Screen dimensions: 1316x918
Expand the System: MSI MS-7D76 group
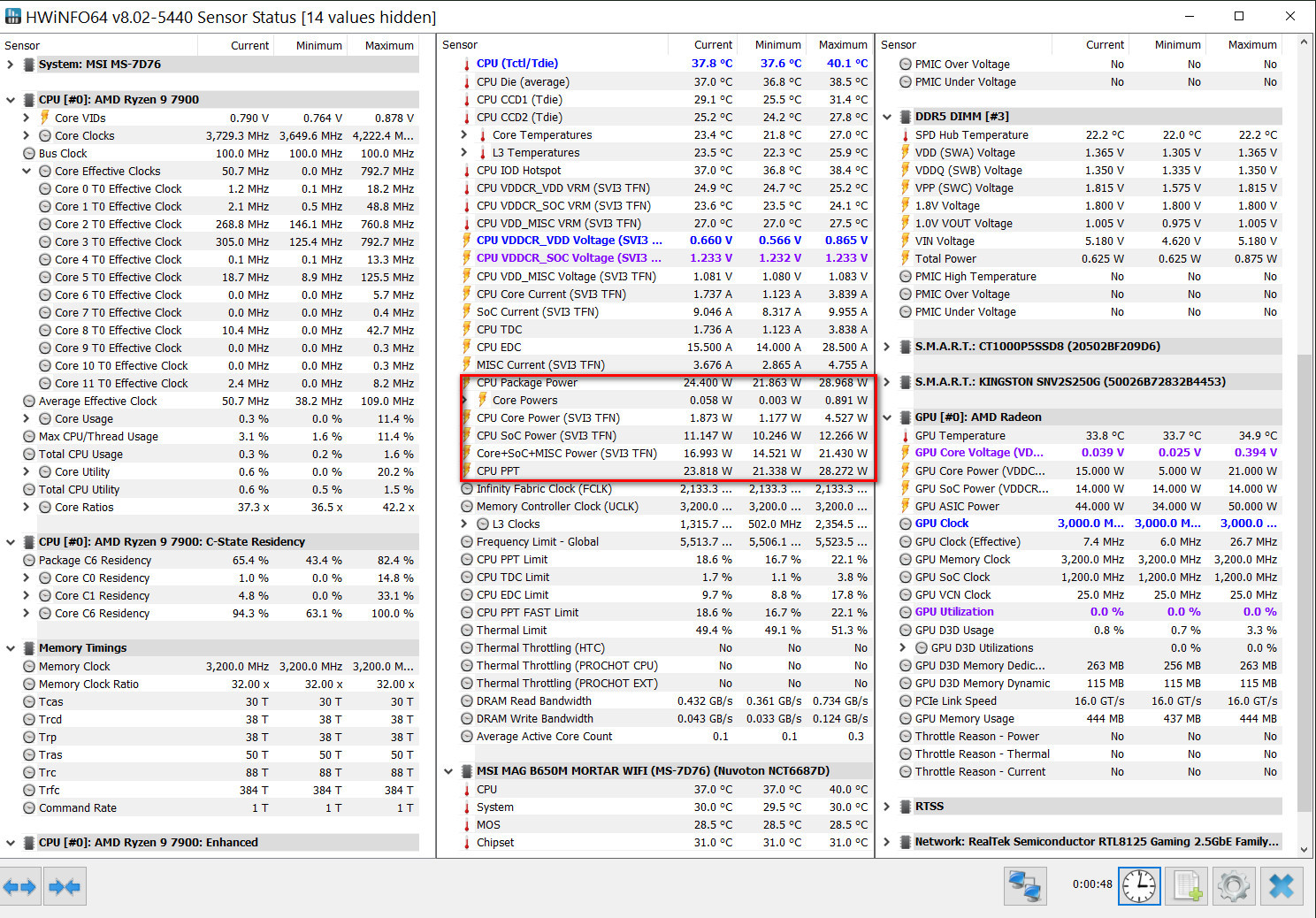10,65
